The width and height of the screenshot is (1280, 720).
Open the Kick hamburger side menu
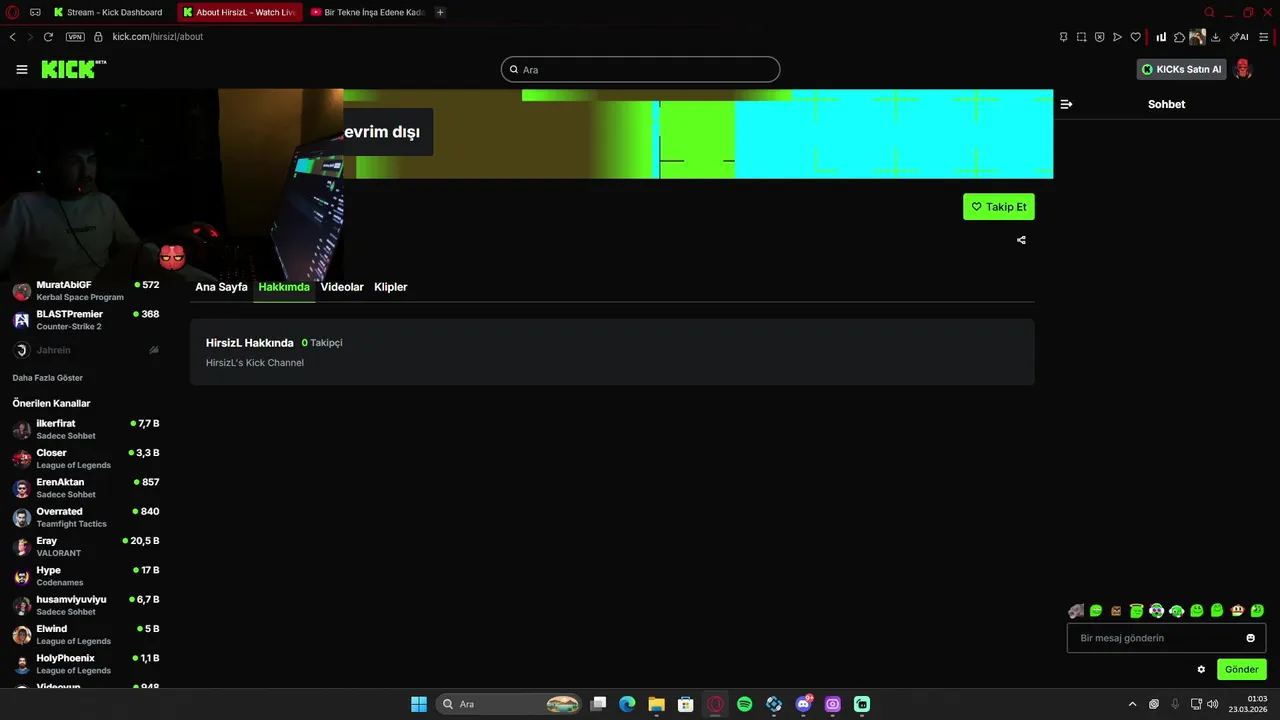pyautogui.click(x=22, y=69)
